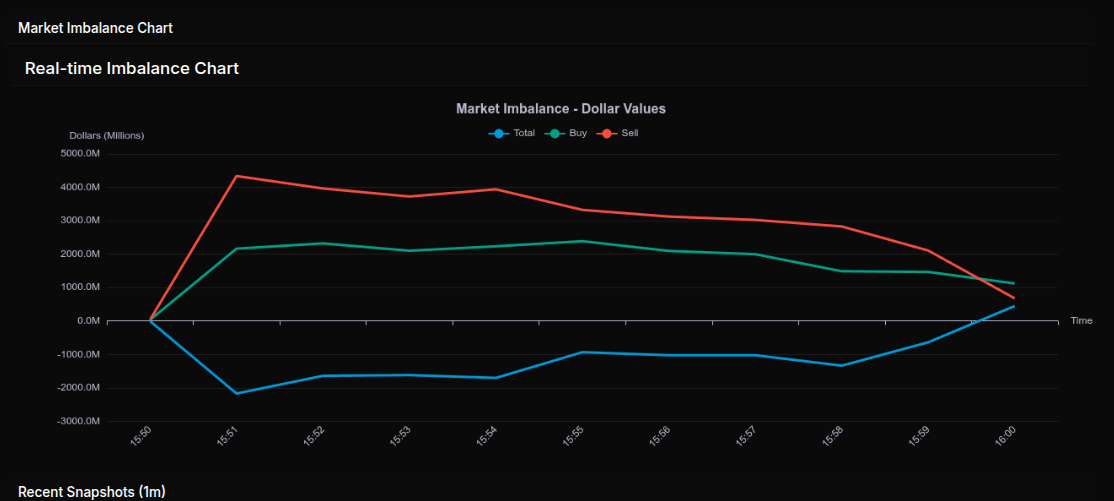Select the Total line lowest point at 15:51
1114x501 pixels.
pos(236,393)
